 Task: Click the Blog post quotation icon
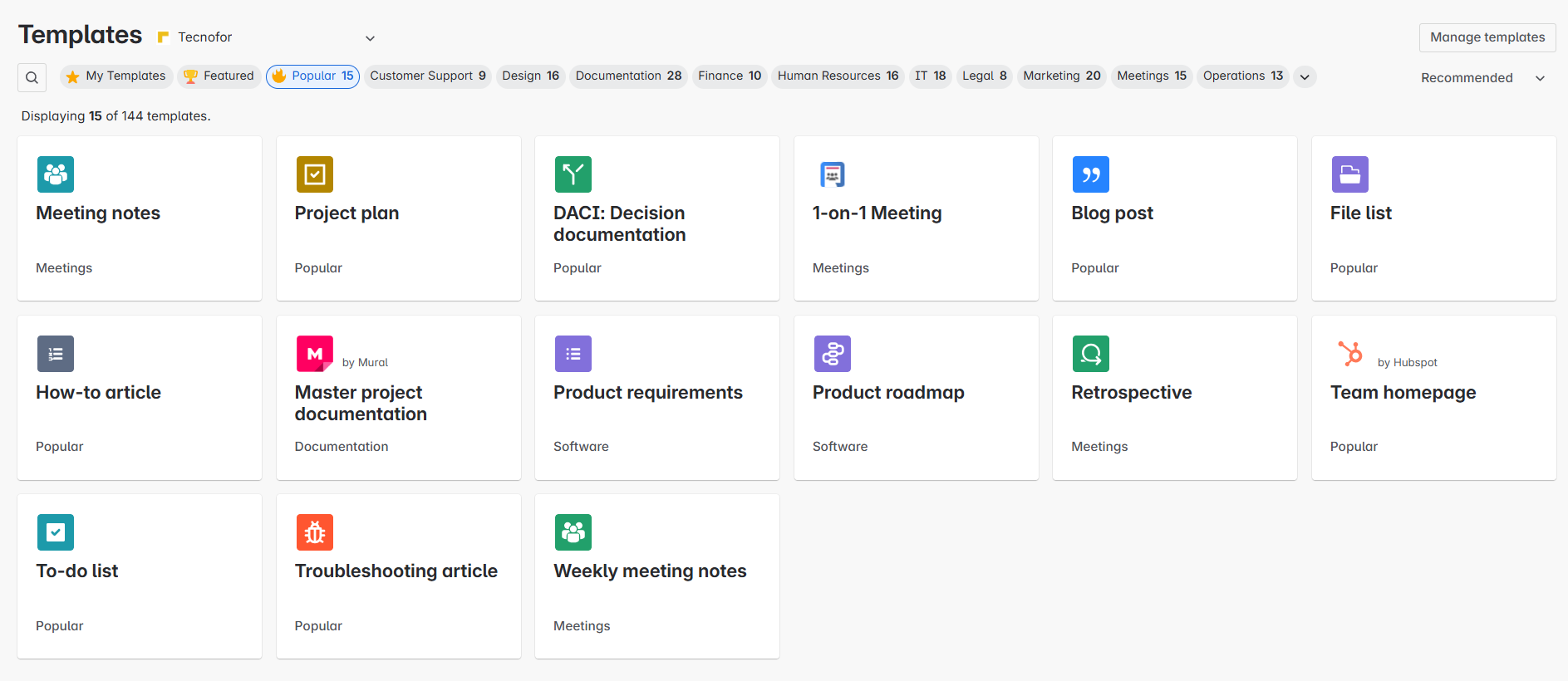[1090, 174]
